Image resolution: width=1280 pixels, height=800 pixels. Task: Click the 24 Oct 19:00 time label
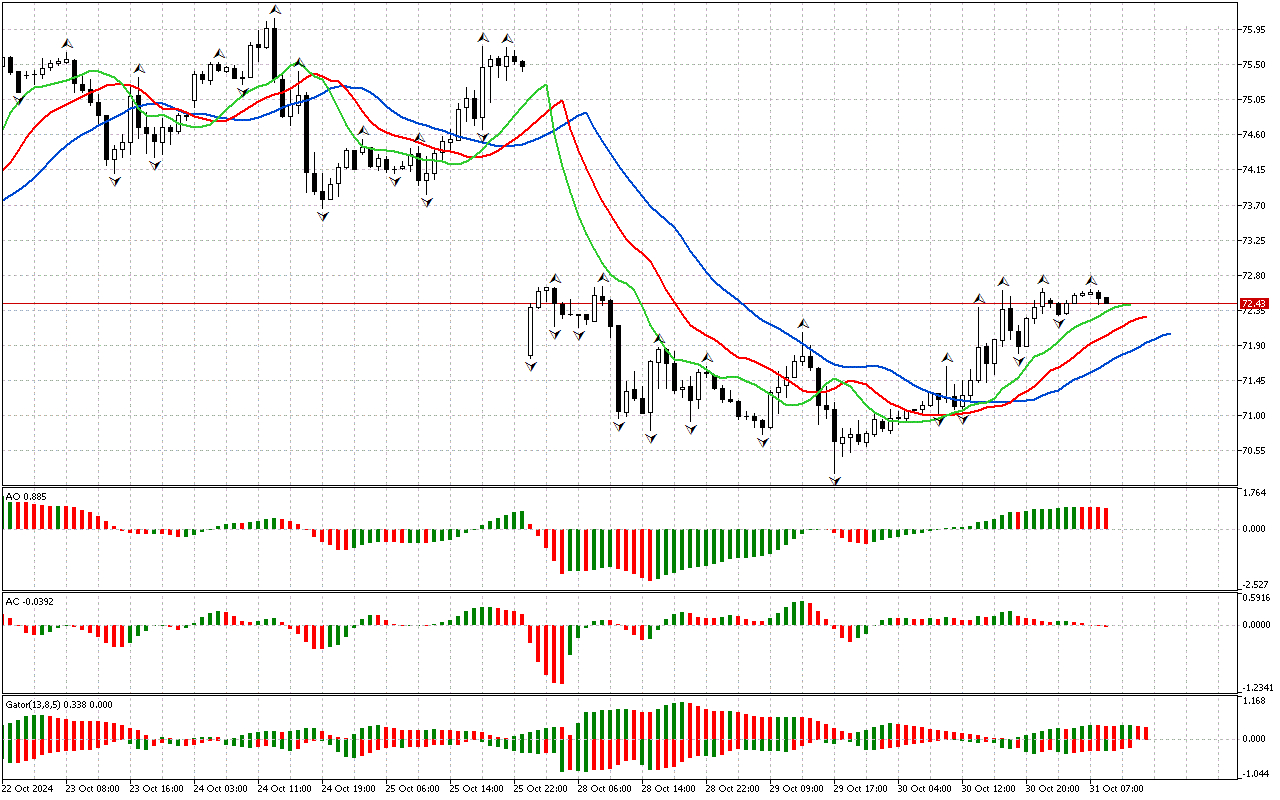[x=348, y=789]
